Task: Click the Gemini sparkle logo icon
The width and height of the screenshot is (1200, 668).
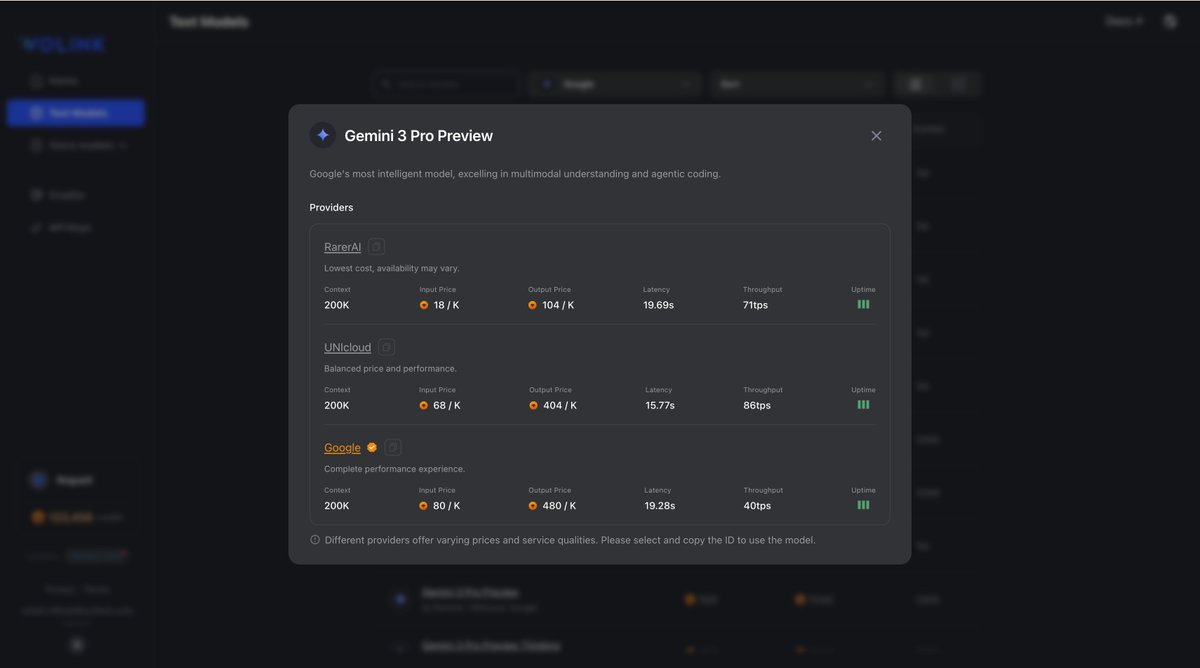Action: (x=322, y=135)
